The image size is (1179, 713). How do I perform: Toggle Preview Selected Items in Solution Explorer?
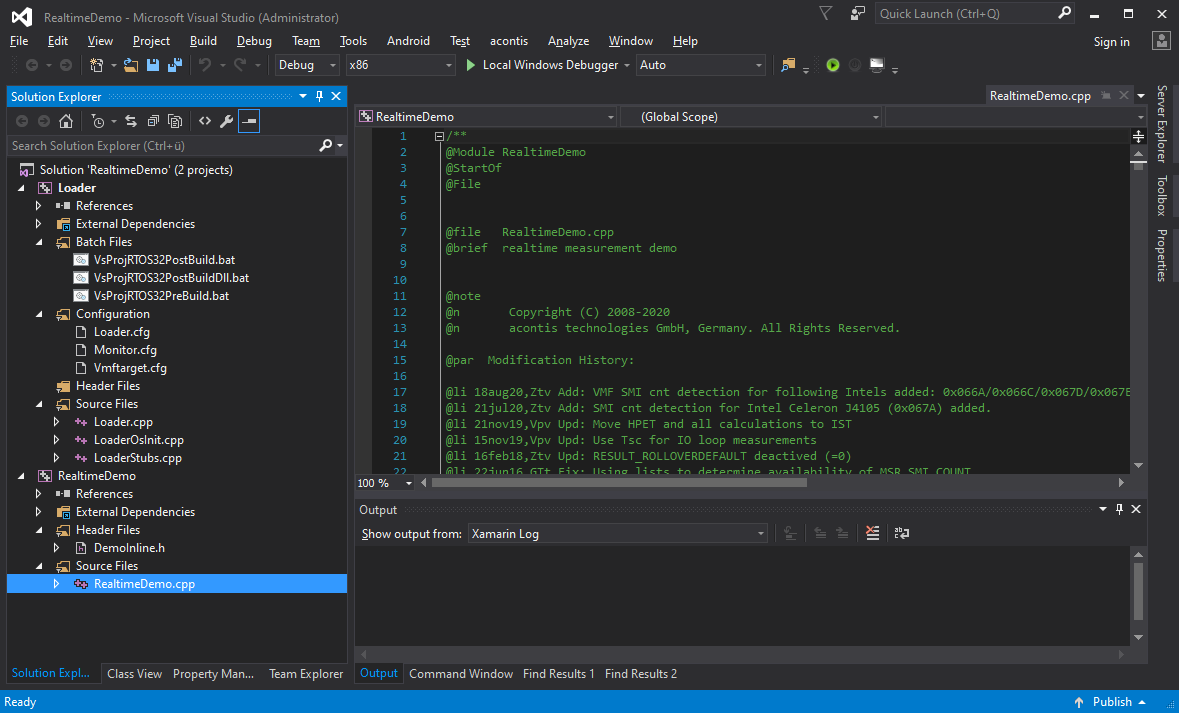[x=250, y=119]
